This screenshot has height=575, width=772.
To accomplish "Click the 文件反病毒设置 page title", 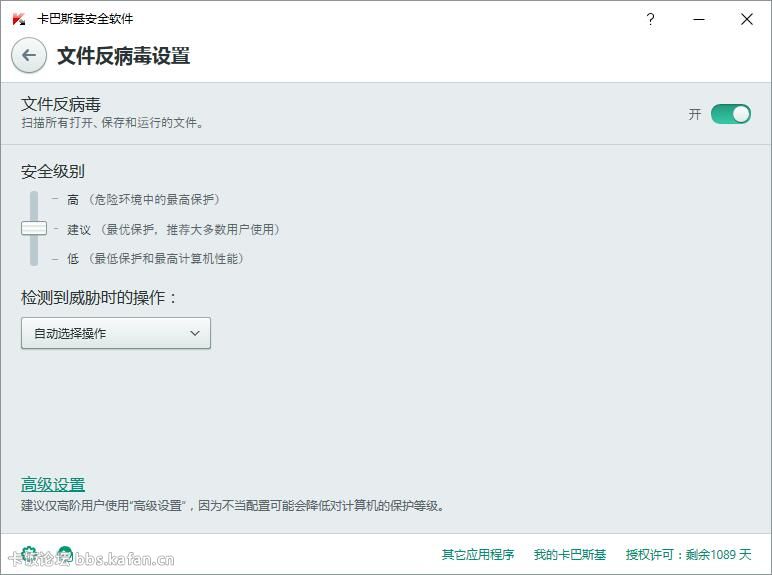I will click(124, 56).
